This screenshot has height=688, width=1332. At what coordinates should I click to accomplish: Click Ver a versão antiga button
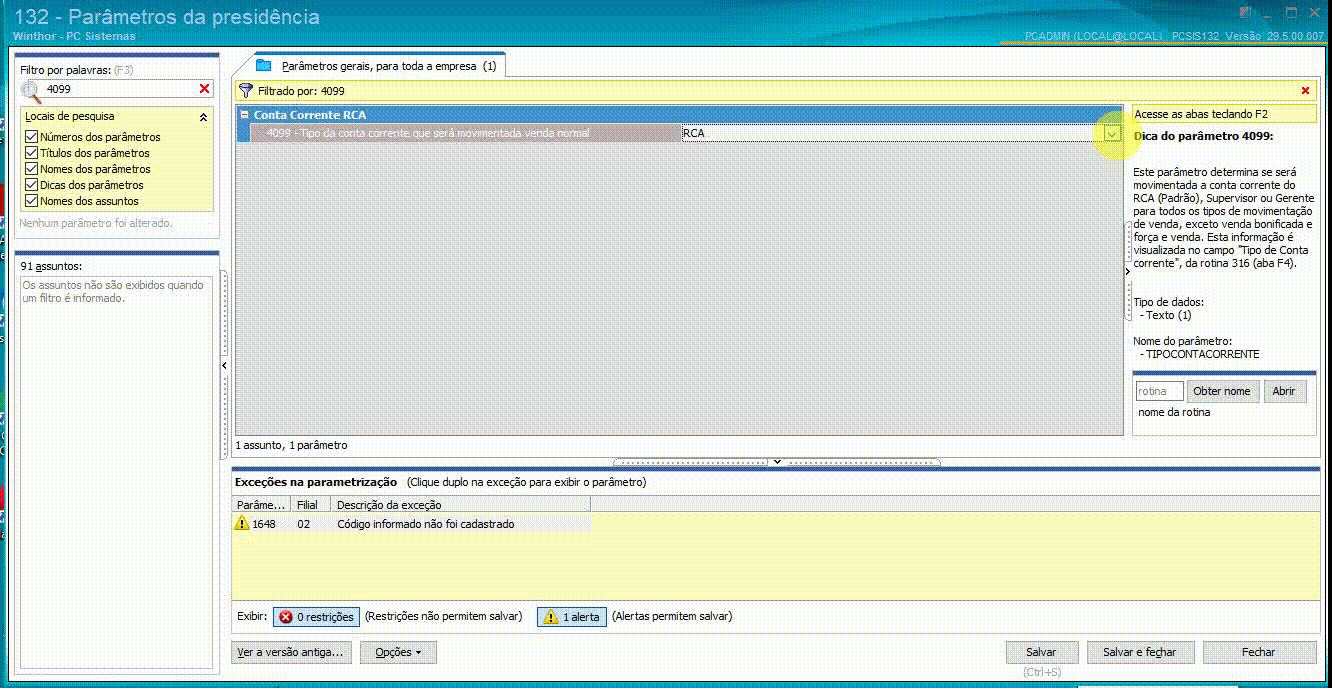292,652
